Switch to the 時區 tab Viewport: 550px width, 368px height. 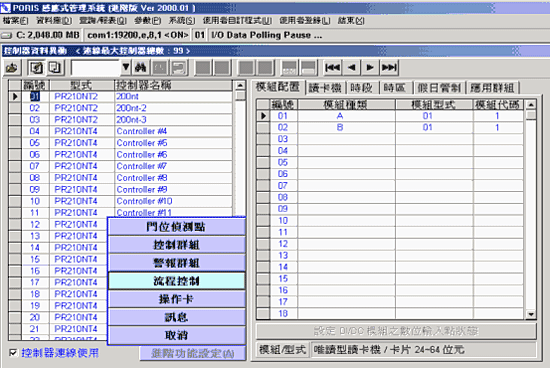395,88
